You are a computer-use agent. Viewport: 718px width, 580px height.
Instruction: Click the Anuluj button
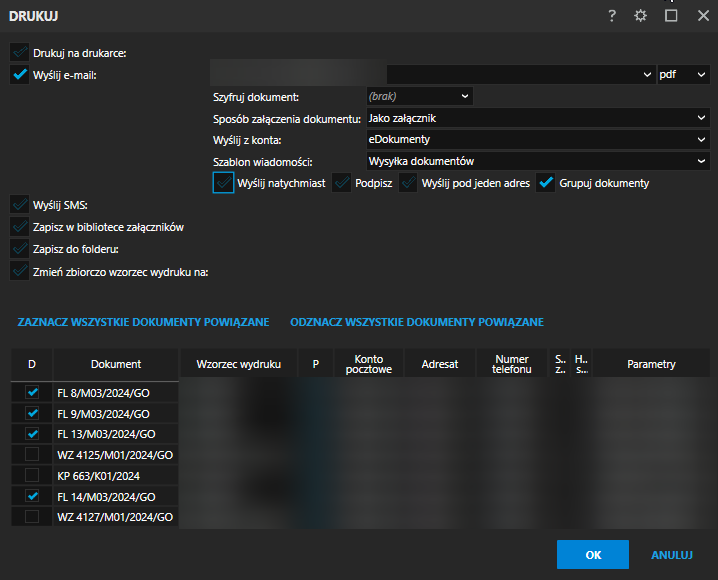tap(672, 554)
